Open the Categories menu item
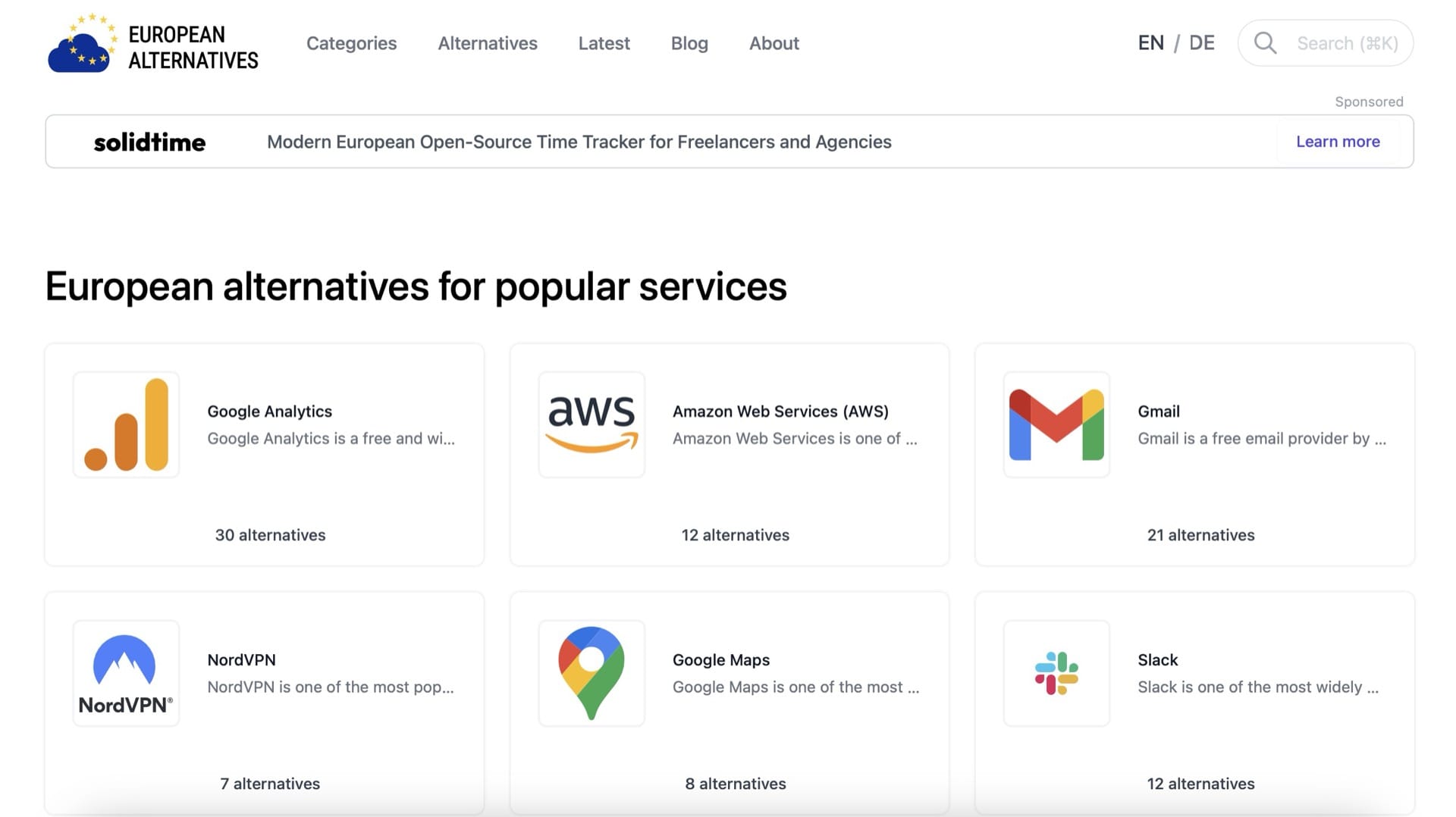 pos(351,43)
